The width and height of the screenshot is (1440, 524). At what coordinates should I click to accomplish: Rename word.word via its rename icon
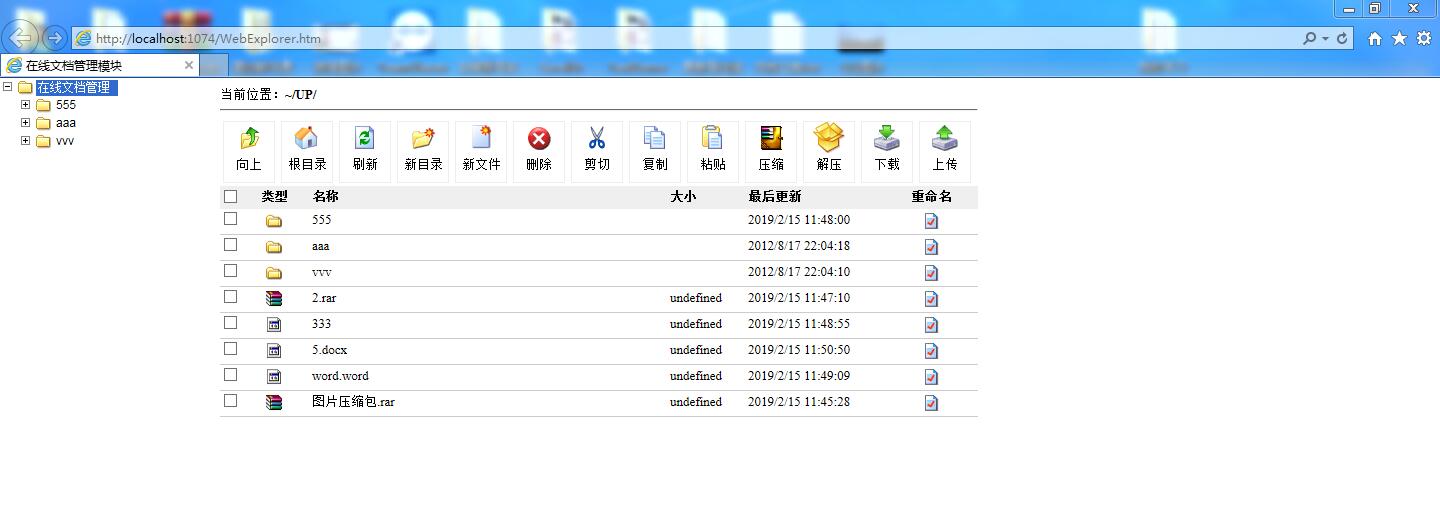point(931,377)
